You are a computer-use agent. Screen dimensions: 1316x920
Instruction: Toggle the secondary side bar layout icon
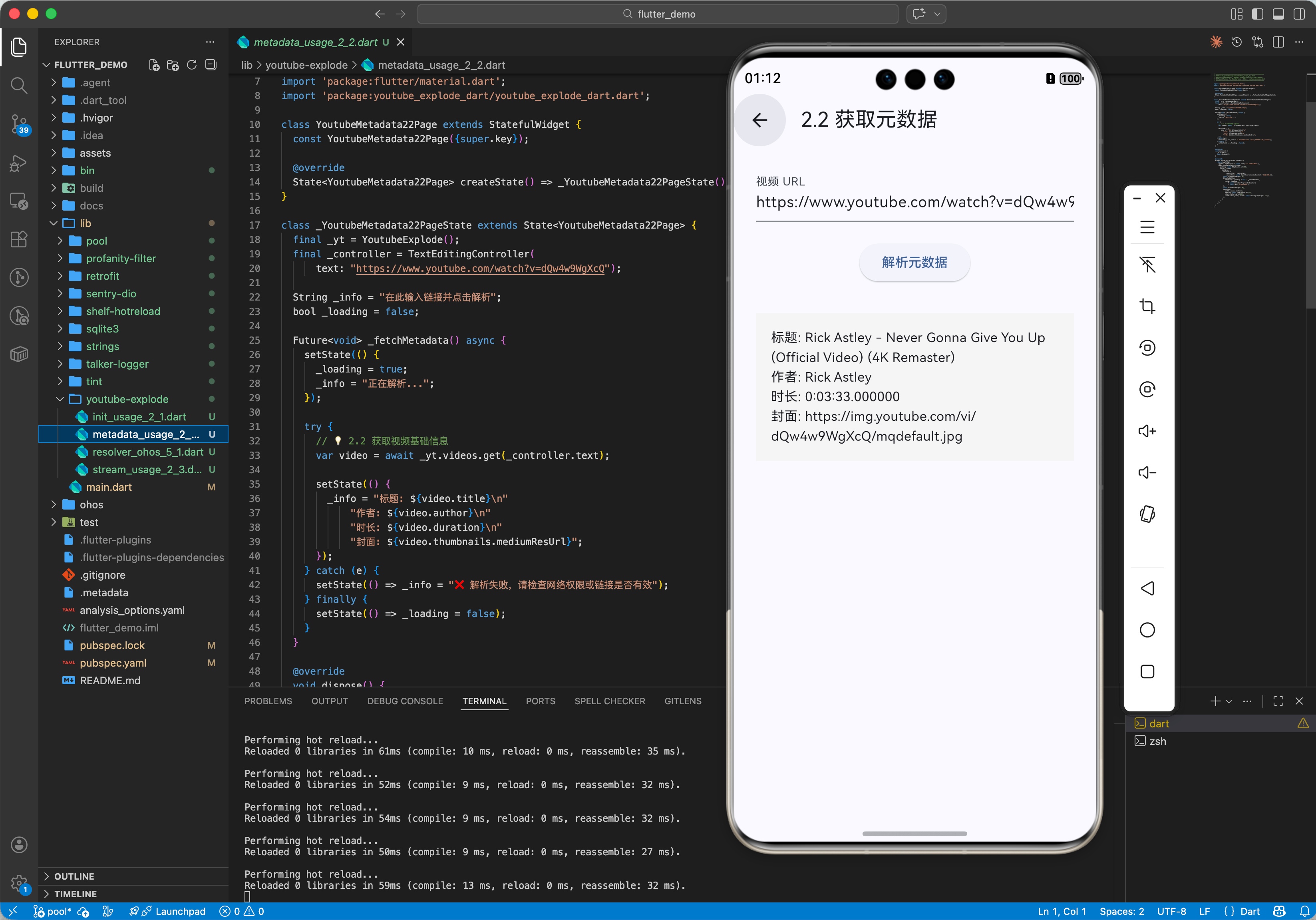(1299, 14)
